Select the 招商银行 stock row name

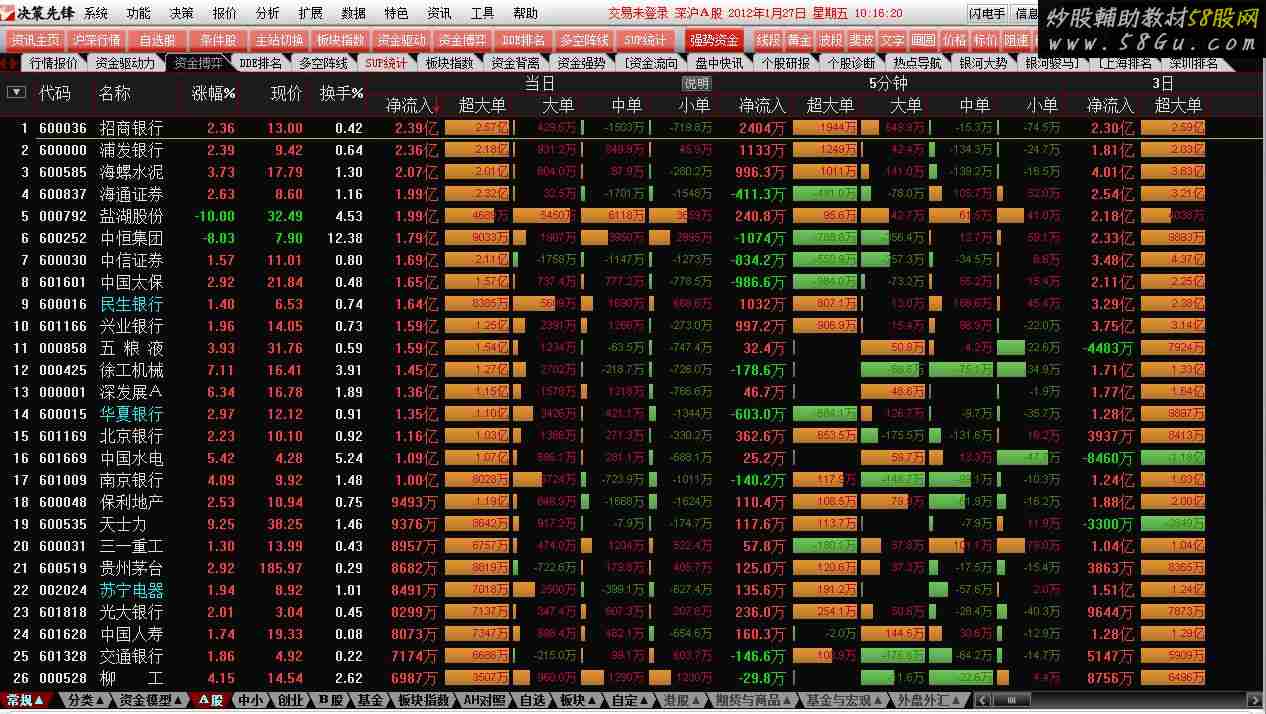(131, 128)
